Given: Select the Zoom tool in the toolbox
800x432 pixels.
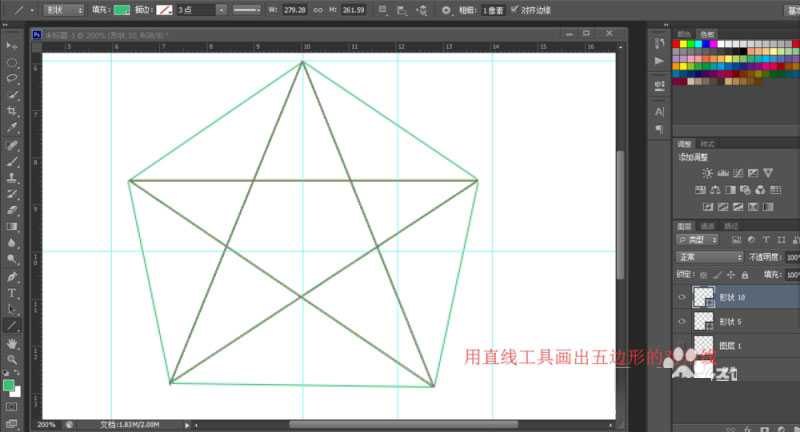Looking at the screenshot, I should (x=12, y=359).
